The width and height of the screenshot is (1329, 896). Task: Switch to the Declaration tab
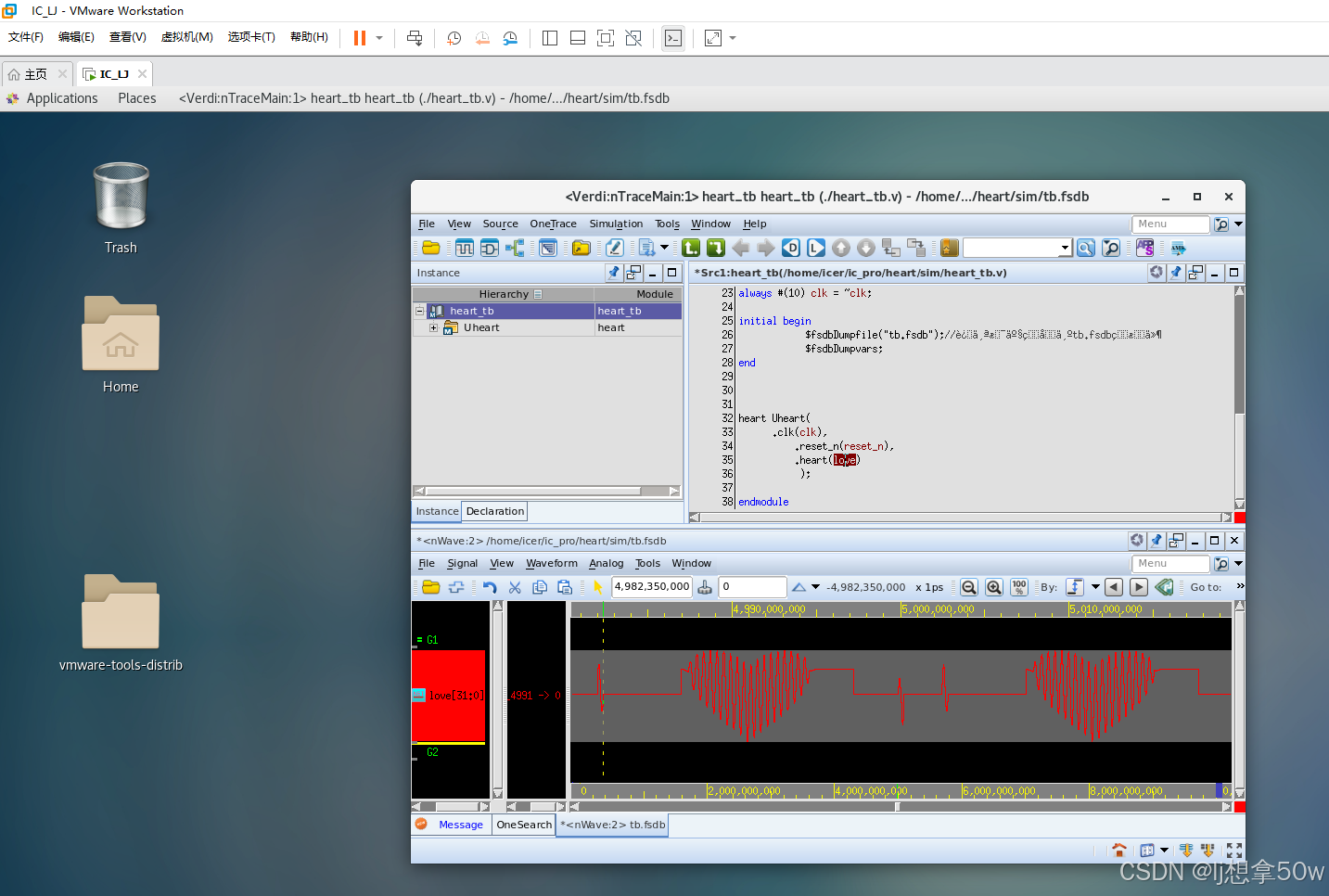click(494, 511)
